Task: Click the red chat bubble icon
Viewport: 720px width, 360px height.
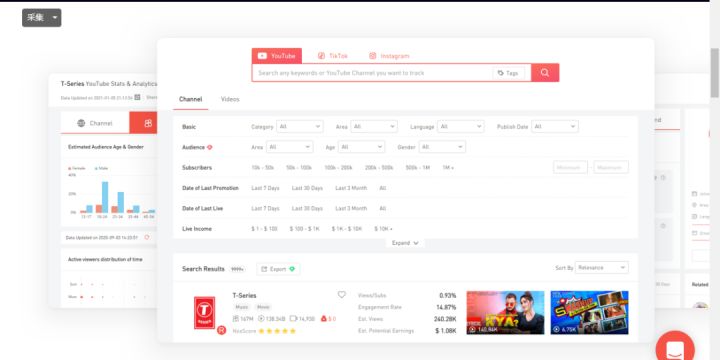Action: (x=675, y=347)
